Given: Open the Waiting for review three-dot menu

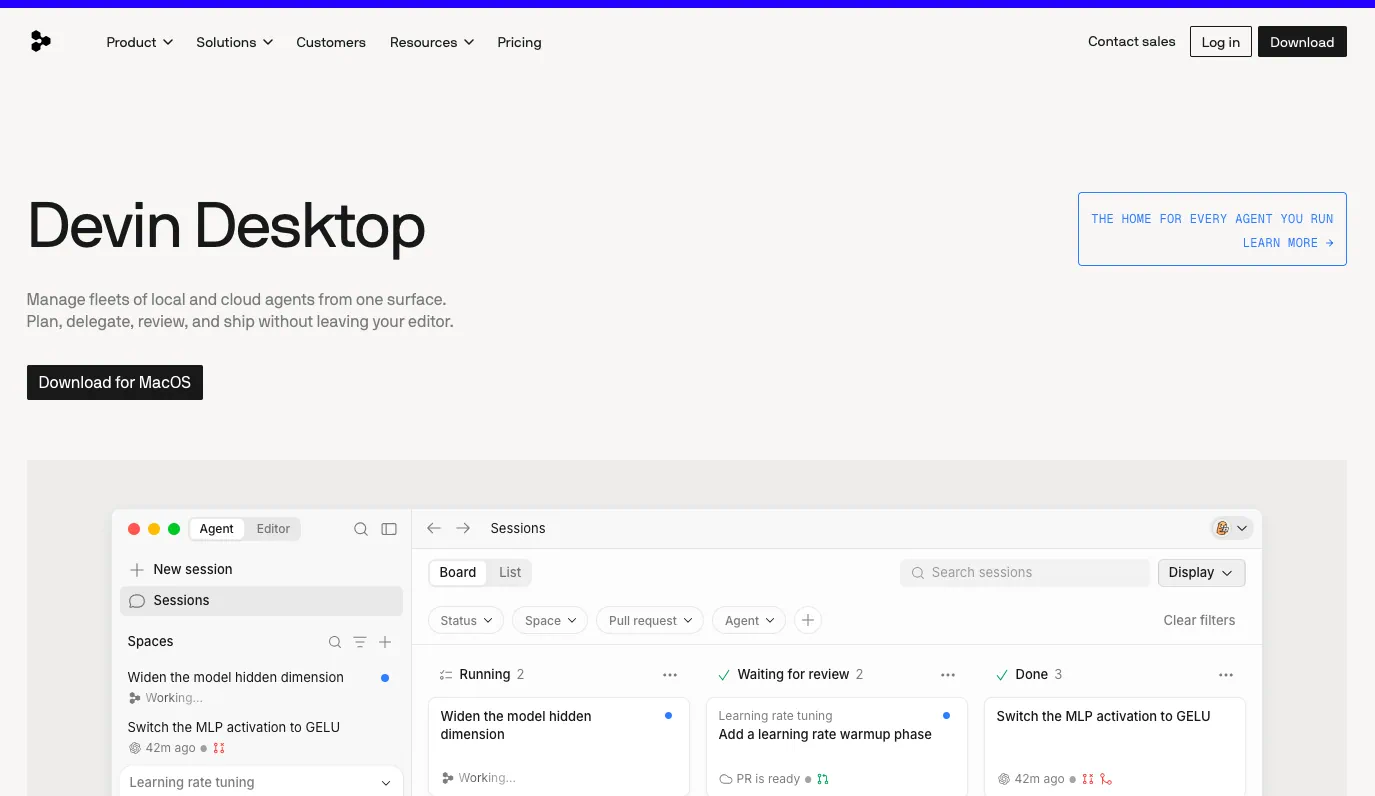Looking at the screenshot, I should (x=948, y=675).
